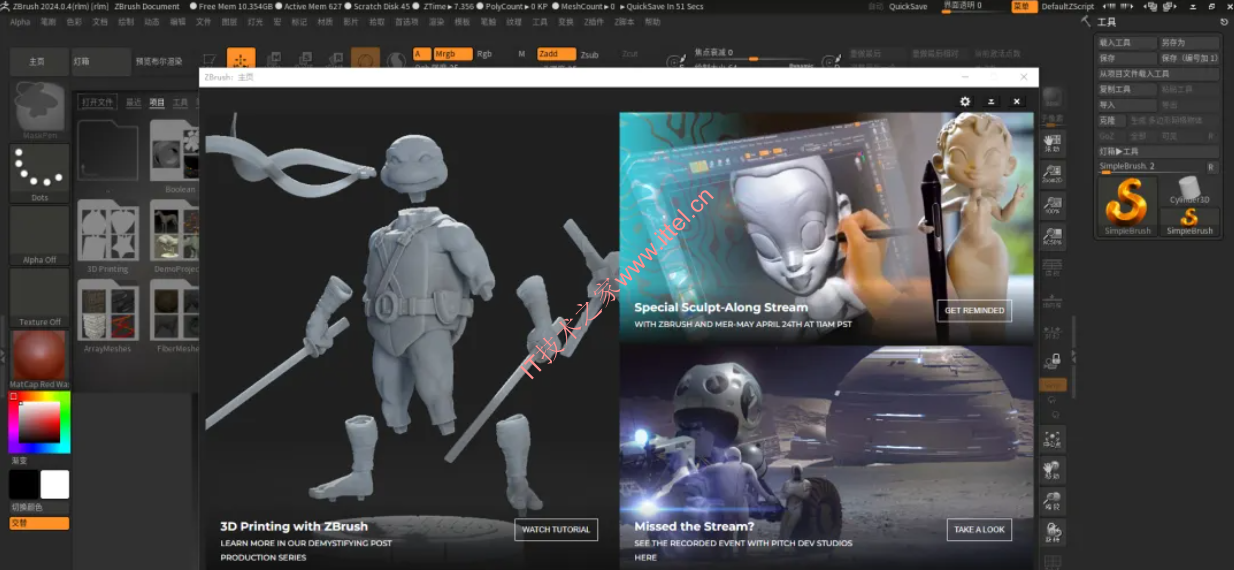1234x570 pixels.
Task: Click the 载入工具 load tool button
Action: pyautogui.click(x=1127, y=43)
